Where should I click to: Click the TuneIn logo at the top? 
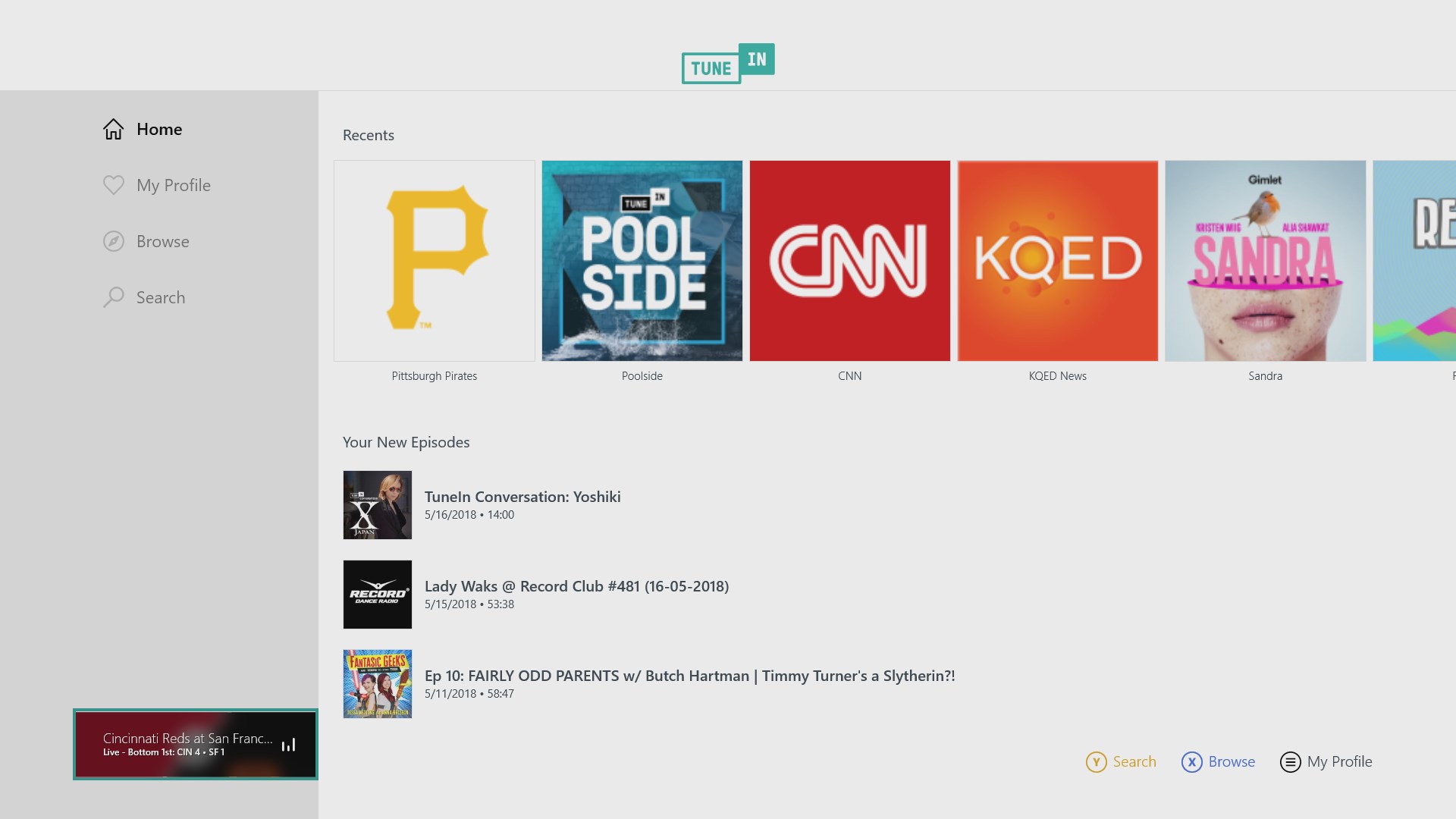tap(726, 64)
